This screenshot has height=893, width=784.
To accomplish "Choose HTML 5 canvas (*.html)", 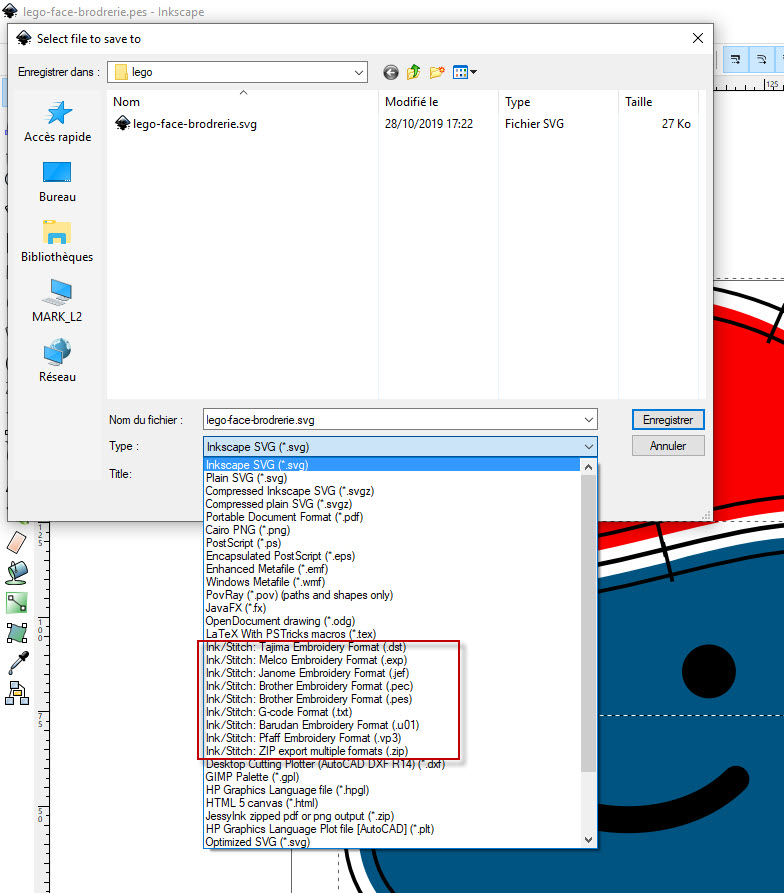I will click(392, 803).
